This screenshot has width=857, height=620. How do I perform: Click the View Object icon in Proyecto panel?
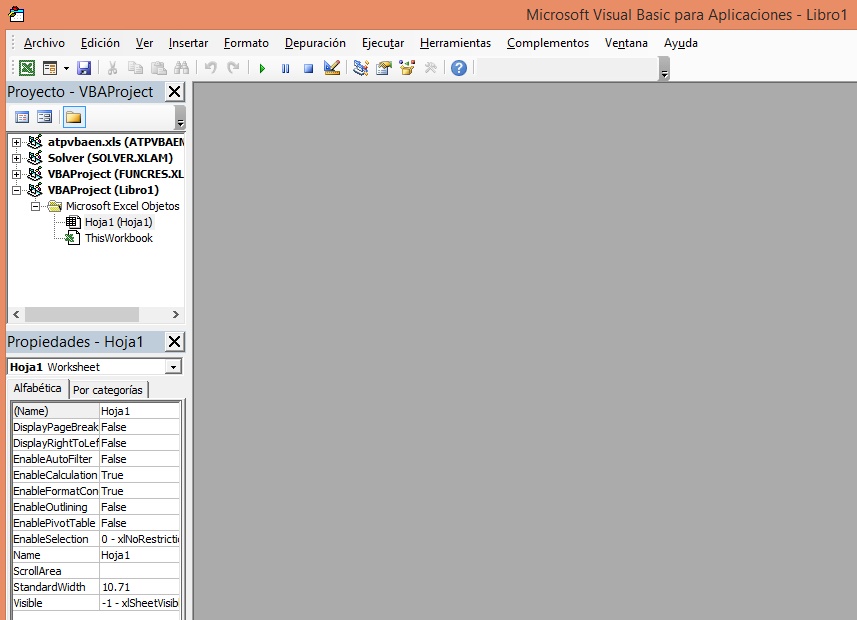point(44,117)
